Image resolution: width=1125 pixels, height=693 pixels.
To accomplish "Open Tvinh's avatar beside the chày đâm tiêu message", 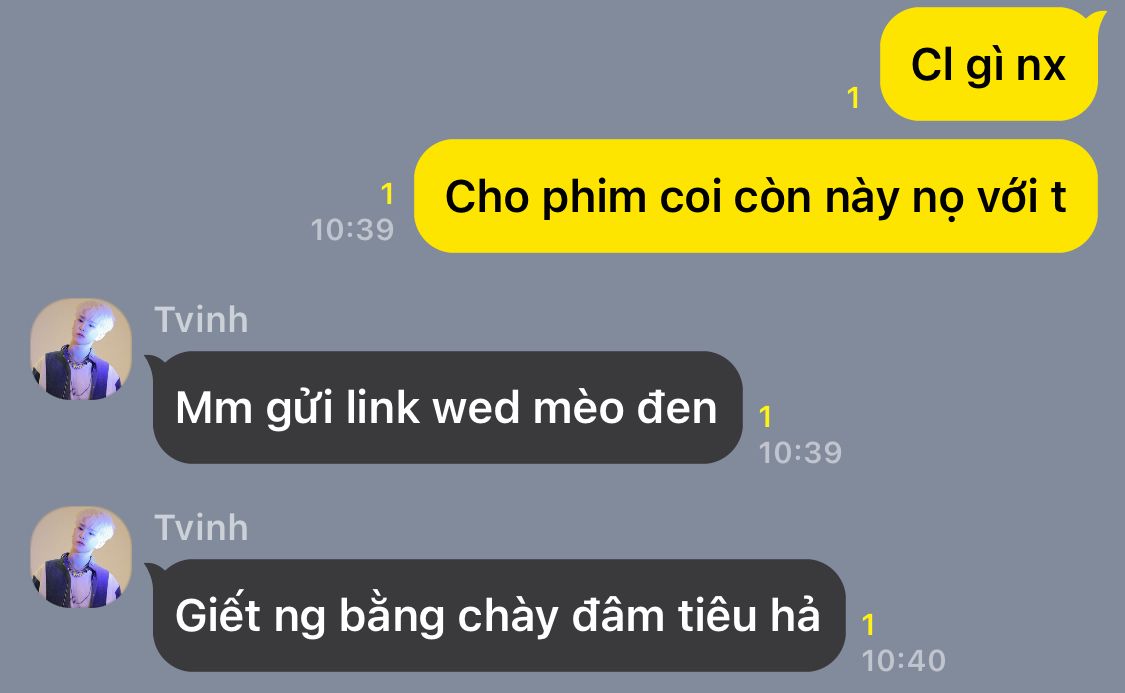I will (80, 557).
